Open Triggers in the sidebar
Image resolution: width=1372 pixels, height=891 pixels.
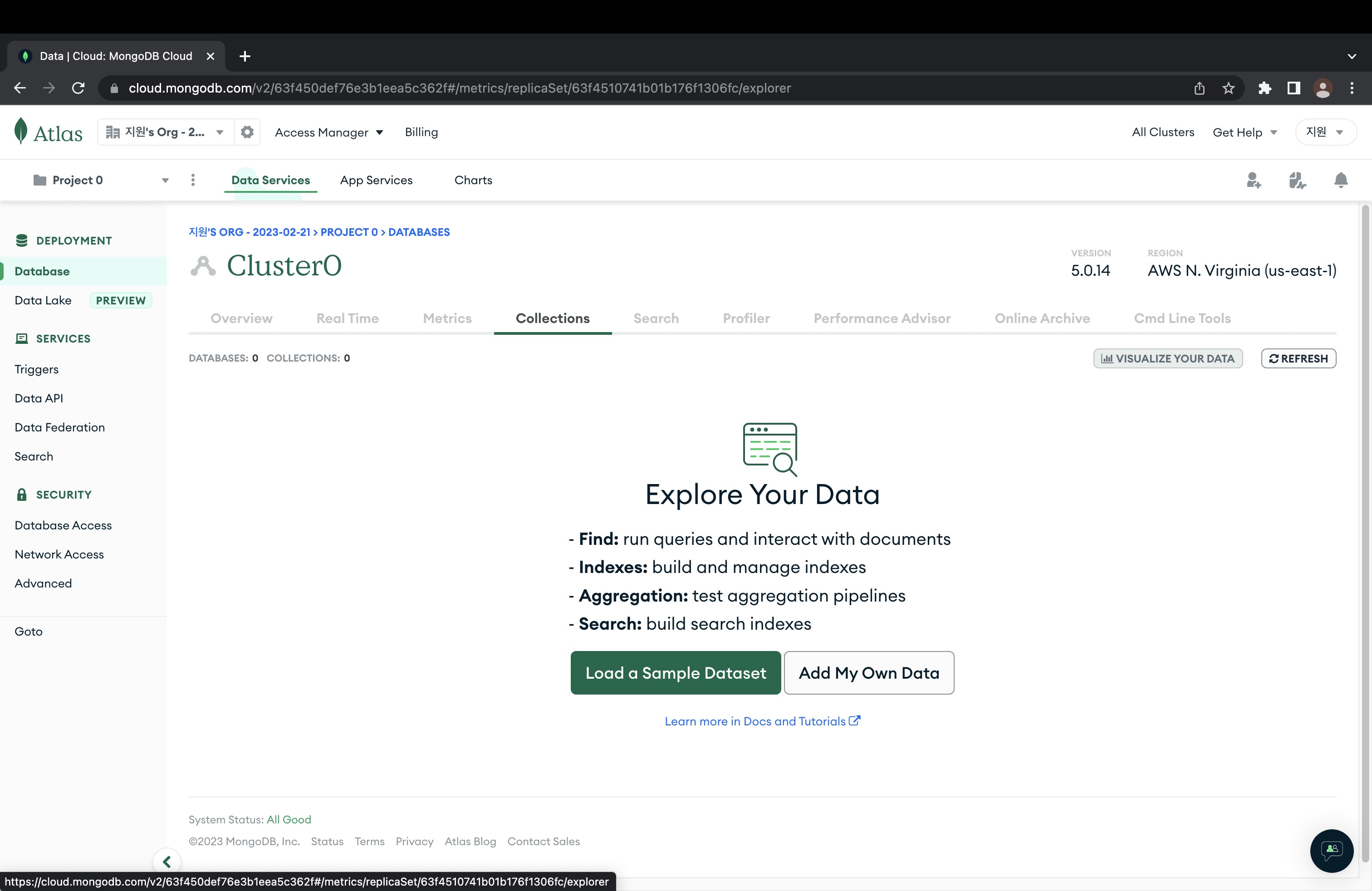(x=37, y=369)
